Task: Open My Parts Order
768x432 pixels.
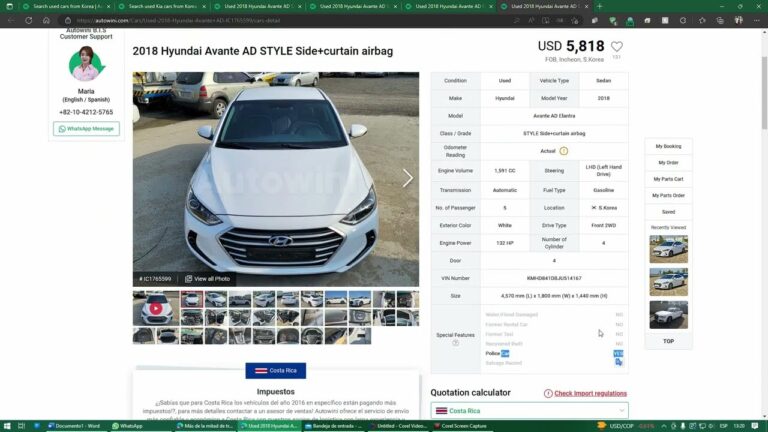Action: (668, 195)
